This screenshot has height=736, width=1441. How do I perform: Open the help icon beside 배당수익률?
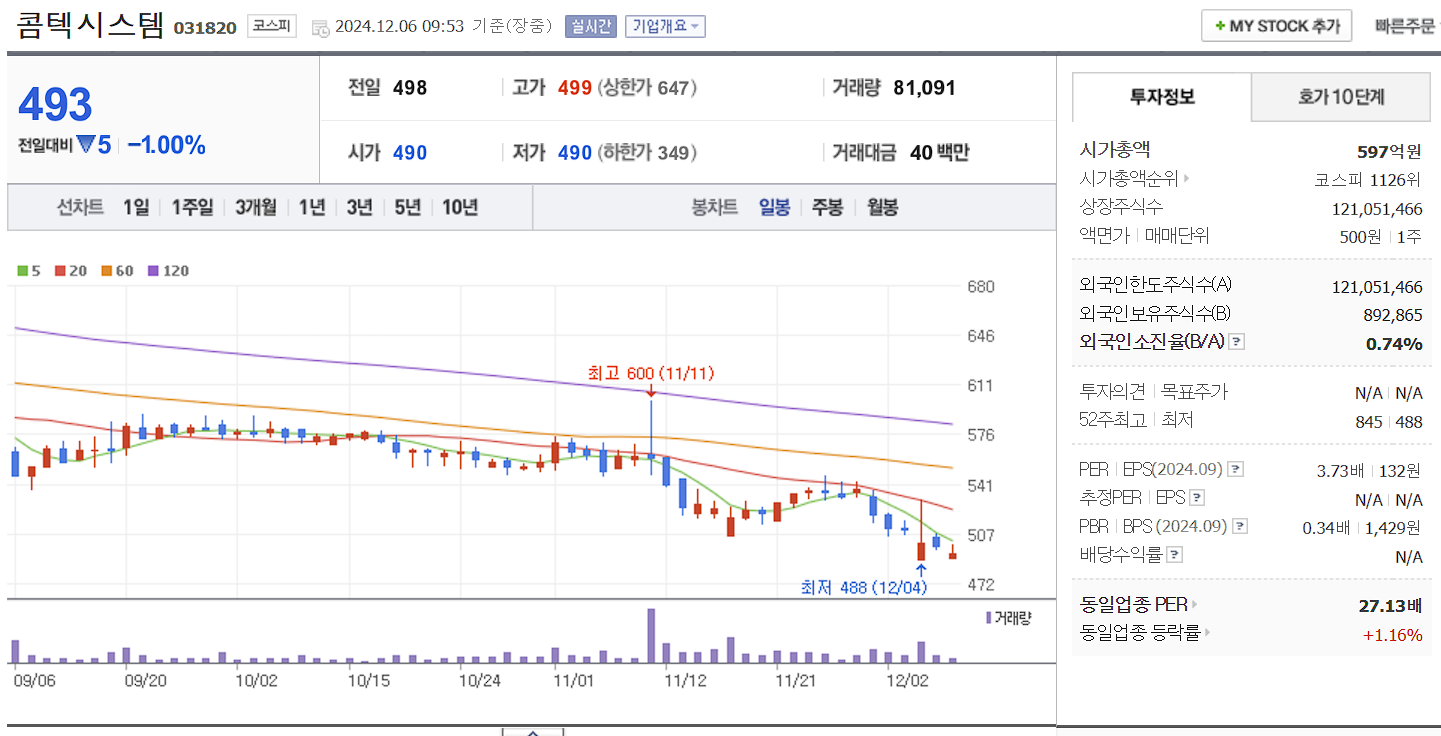click(x=1173, y=553)
